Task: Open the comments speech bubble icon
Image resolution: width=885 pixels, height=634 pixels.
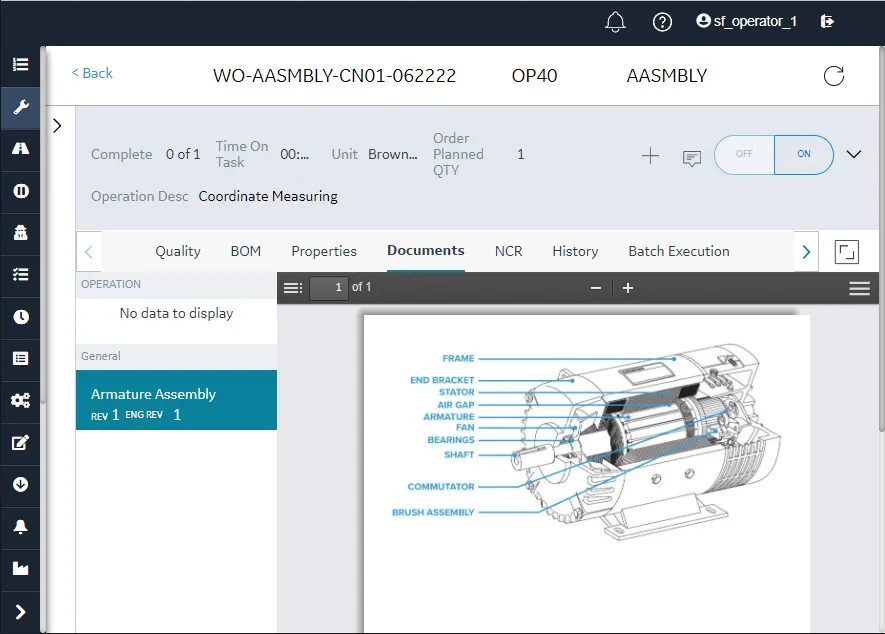Action: 691,158
